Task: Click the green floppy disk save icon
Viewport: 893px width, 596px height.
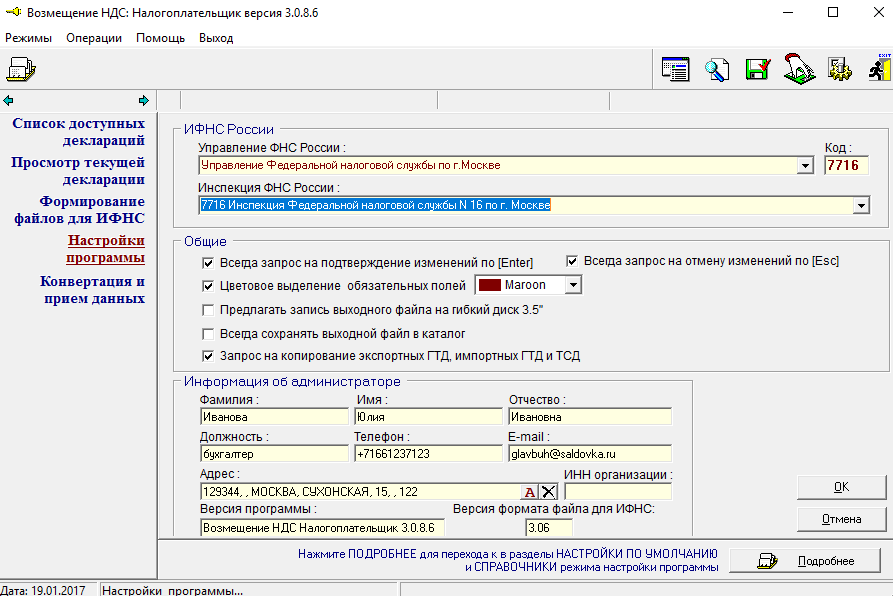Action: 758,69
